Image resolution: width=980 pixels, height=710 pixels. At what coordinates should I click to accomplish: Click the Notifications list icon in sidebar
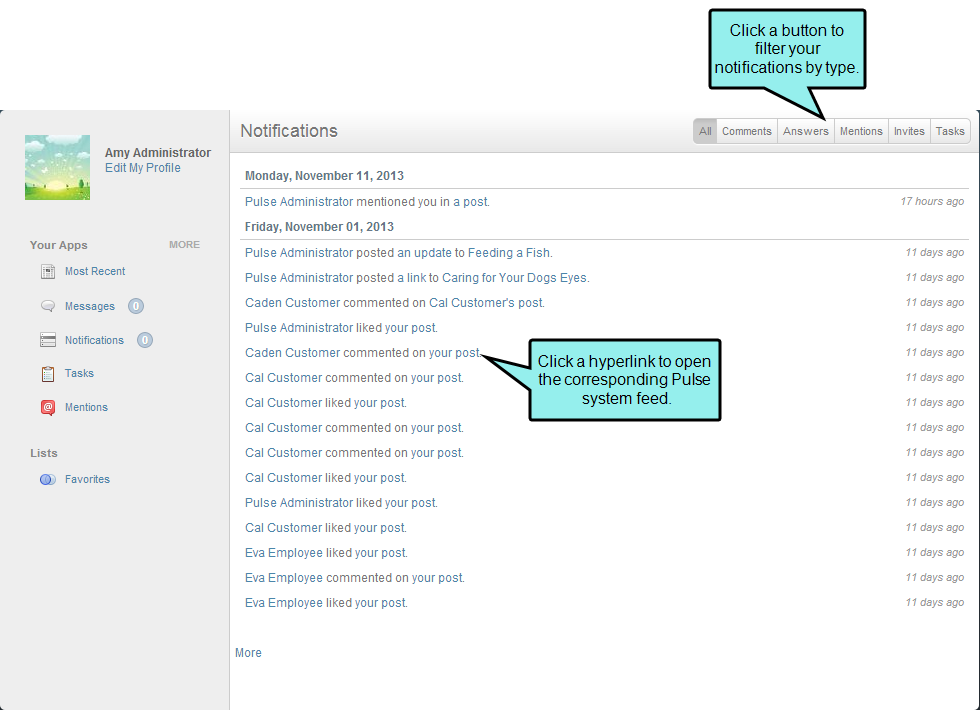(x=48, y=340)
